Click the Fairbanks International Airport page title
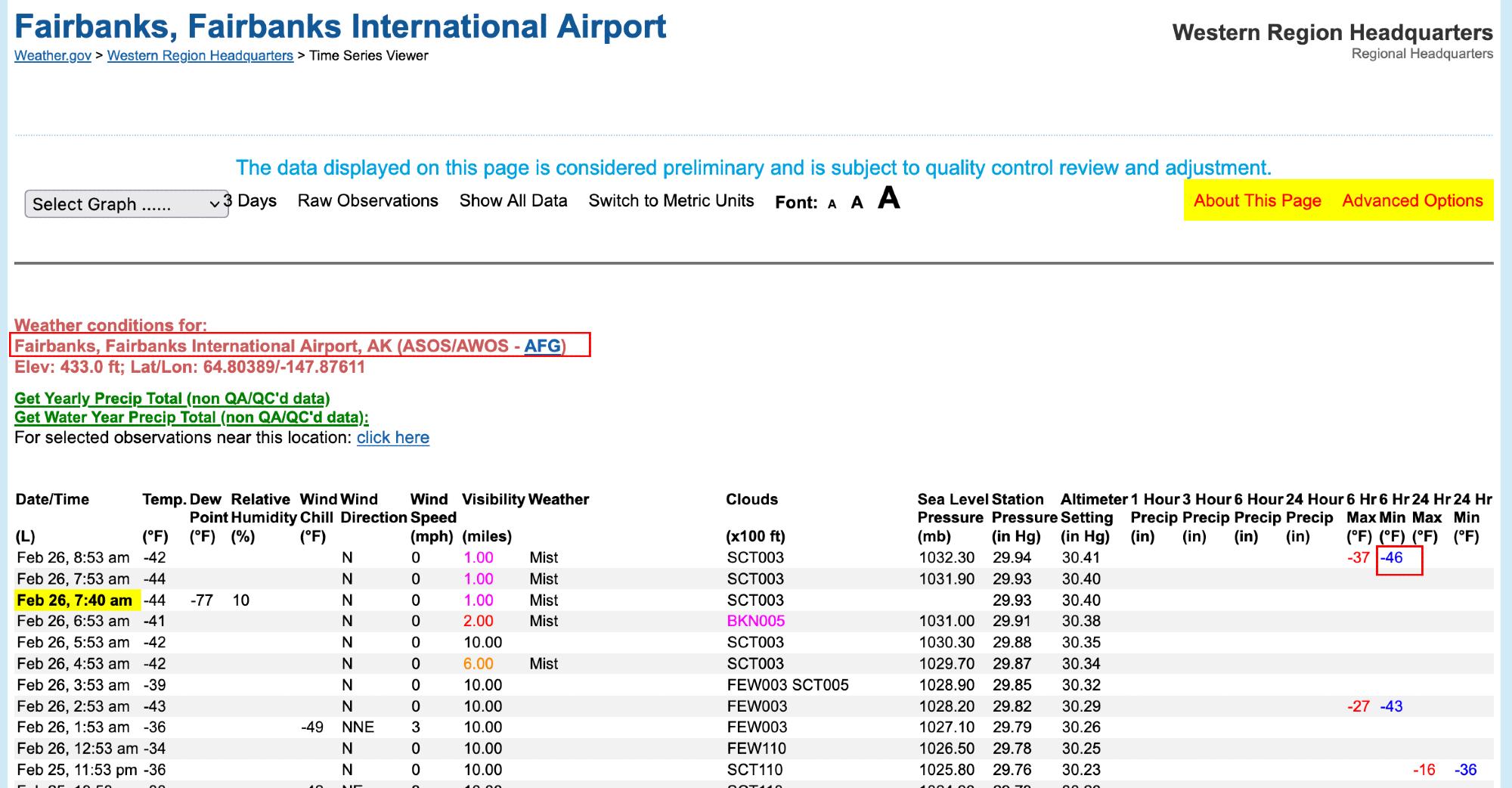Image resolution: width=1512 pixels, height=788 pixels. pos(340,27)
